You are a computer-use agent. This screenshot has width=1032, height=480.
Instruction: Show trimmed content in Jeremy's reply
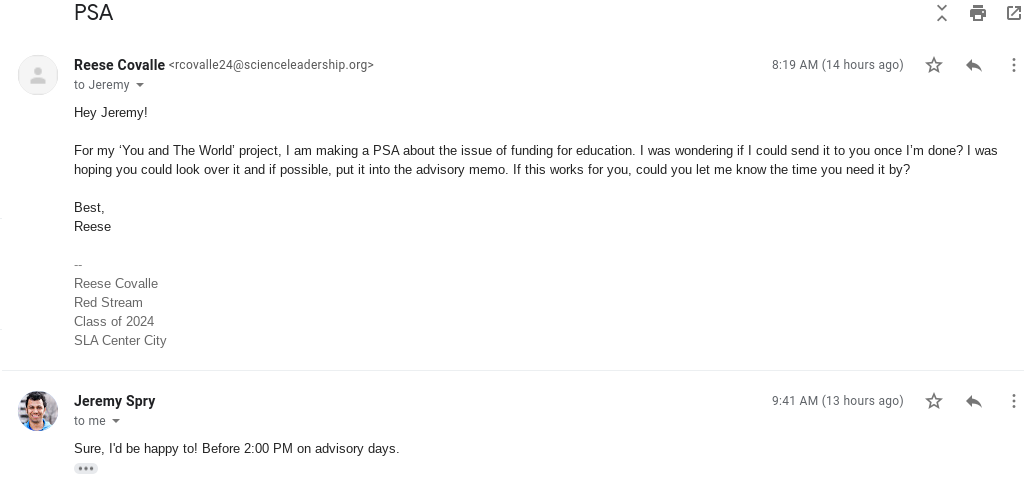pos(86,468)
